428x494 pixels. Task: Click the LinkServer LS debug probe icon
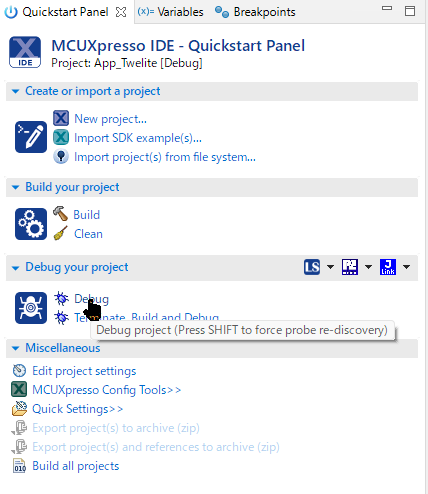tap(312, 267)
